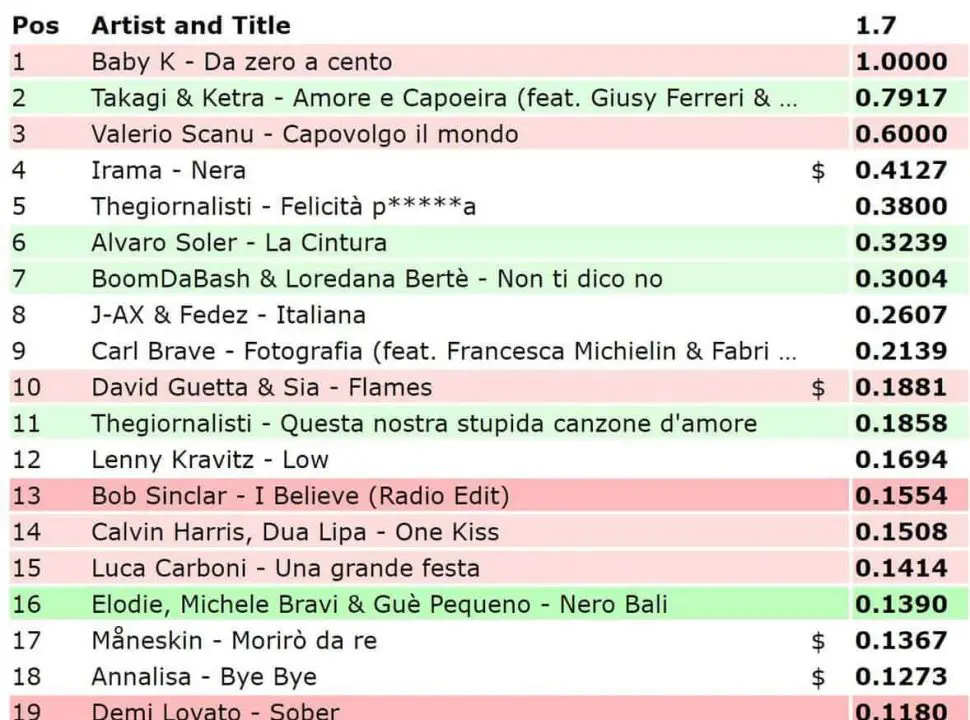The width and height of the screenshot is (970, 720).
Task: Select Takagi & Ketra - Amore e Capoeira entry
Action: [444, 98]
